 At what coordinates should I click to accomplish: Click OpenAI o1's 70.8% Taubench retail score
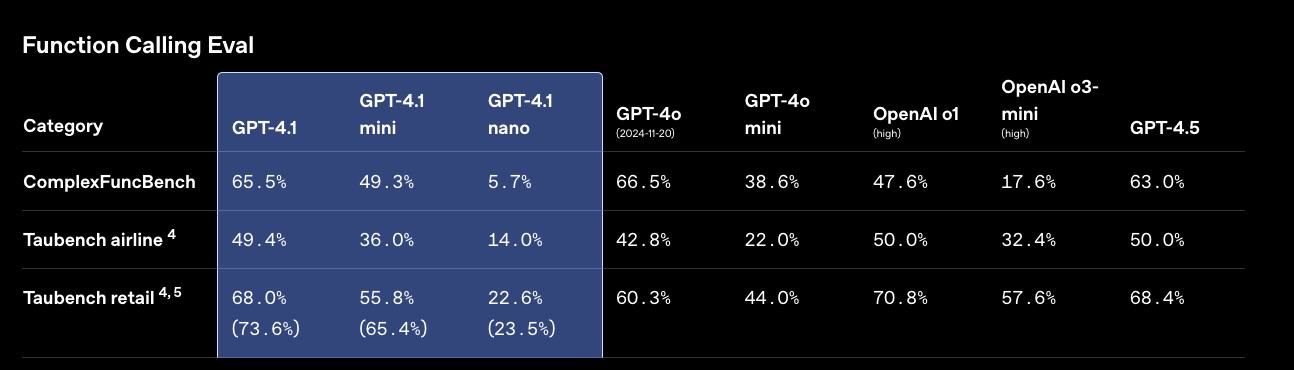(900, 298)
